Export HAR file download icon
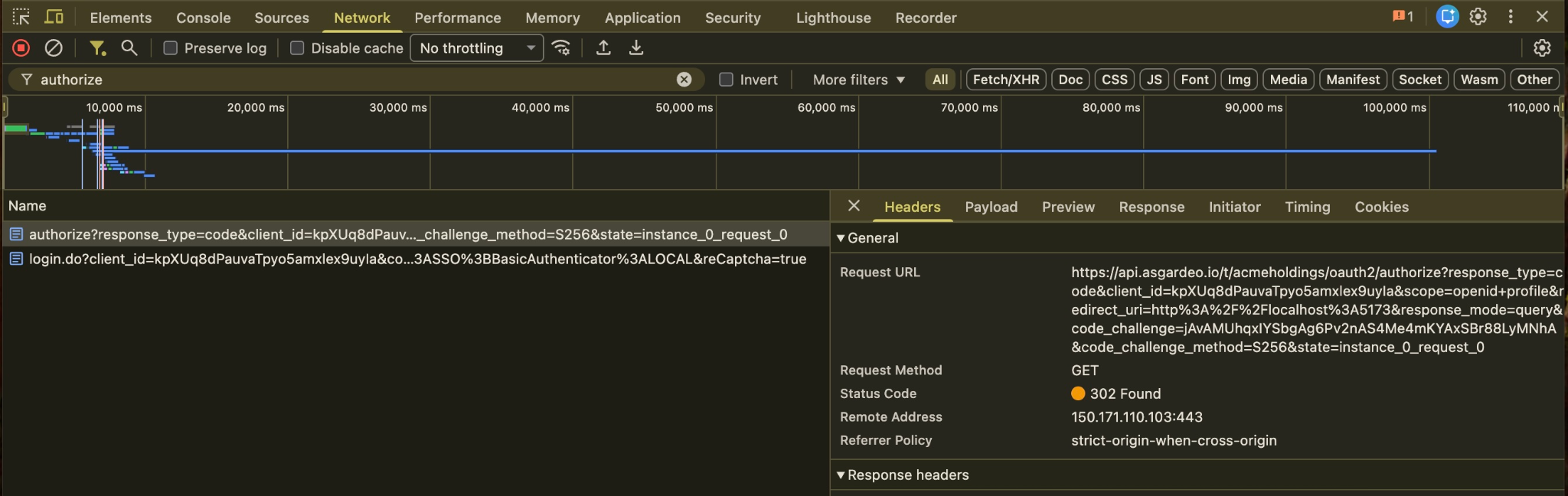Viewport: 1568px width, 496px height. pyautogui.click(x=636, y=48)
